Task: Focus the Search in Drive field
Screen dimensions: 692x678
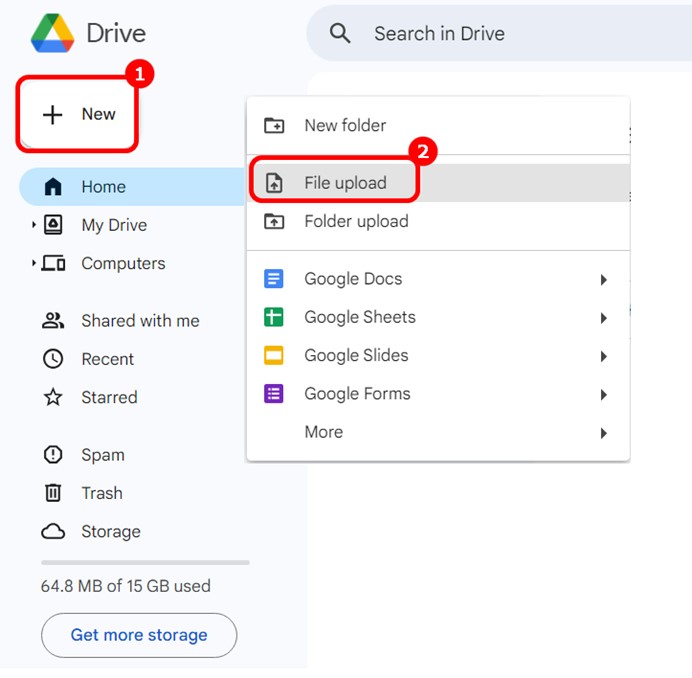Action: (499, 34)
